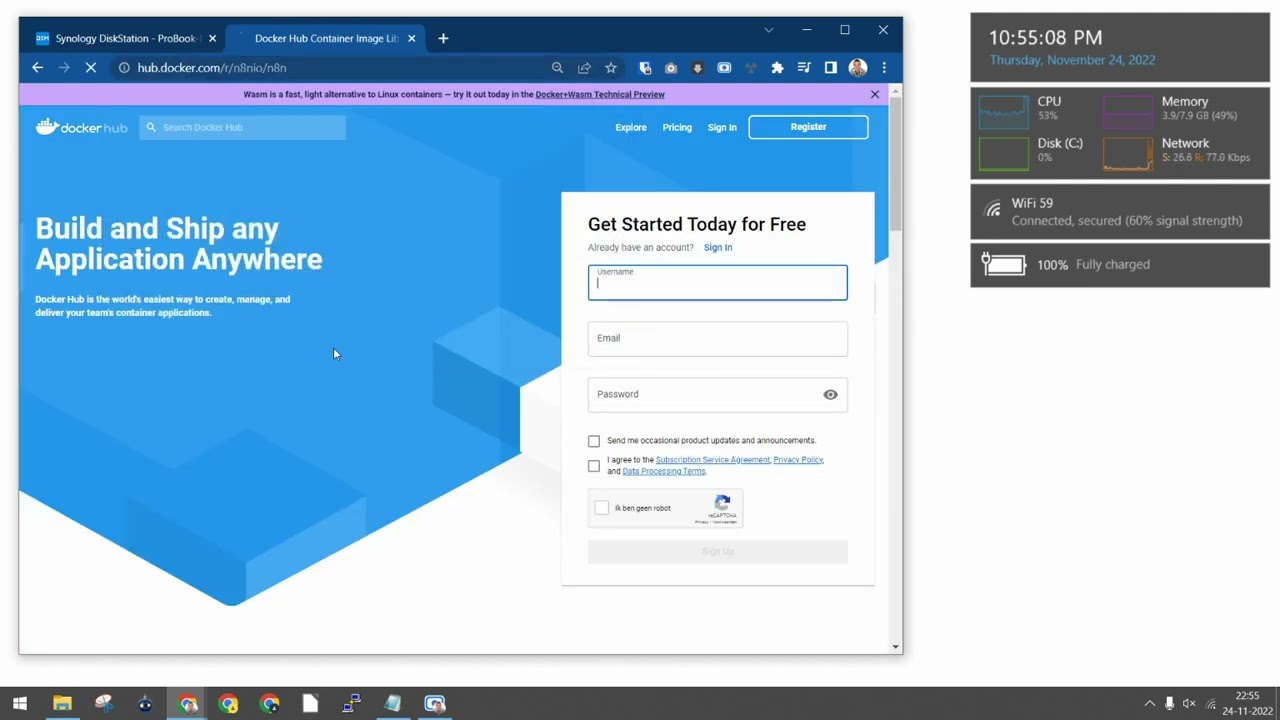Image resolution: width=1280 pixels, height=720 pixels.
Task: Open the blank document icon on the taskbar
Action: tap(310, 703)
